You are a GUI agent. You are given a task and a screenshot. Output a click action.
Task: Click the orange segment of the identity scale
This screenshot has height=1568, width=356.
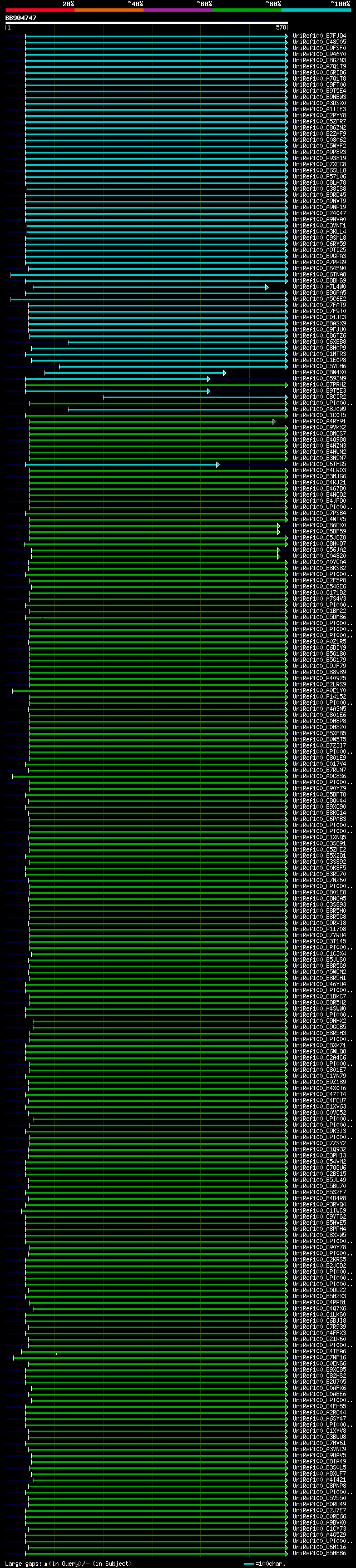click(x=109, y=10)
